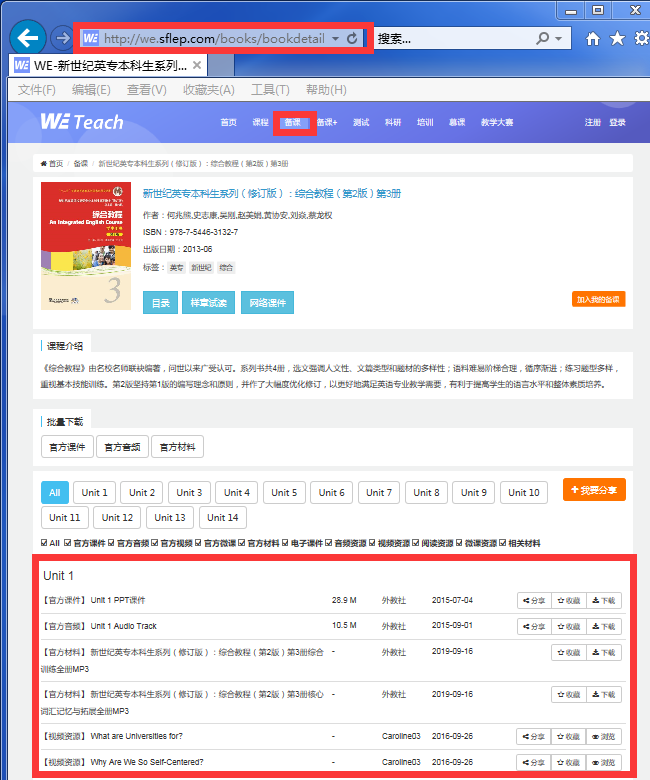Toggle the 电子课件 filter checkbox
The image size is (650, 780).
285,543
